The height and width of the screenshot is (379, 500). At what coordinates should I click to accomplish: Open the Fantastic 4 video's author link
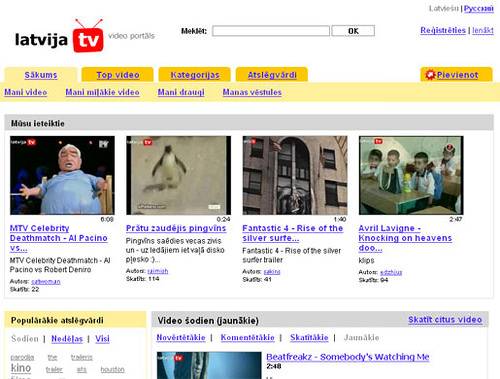tap(272, 272)
